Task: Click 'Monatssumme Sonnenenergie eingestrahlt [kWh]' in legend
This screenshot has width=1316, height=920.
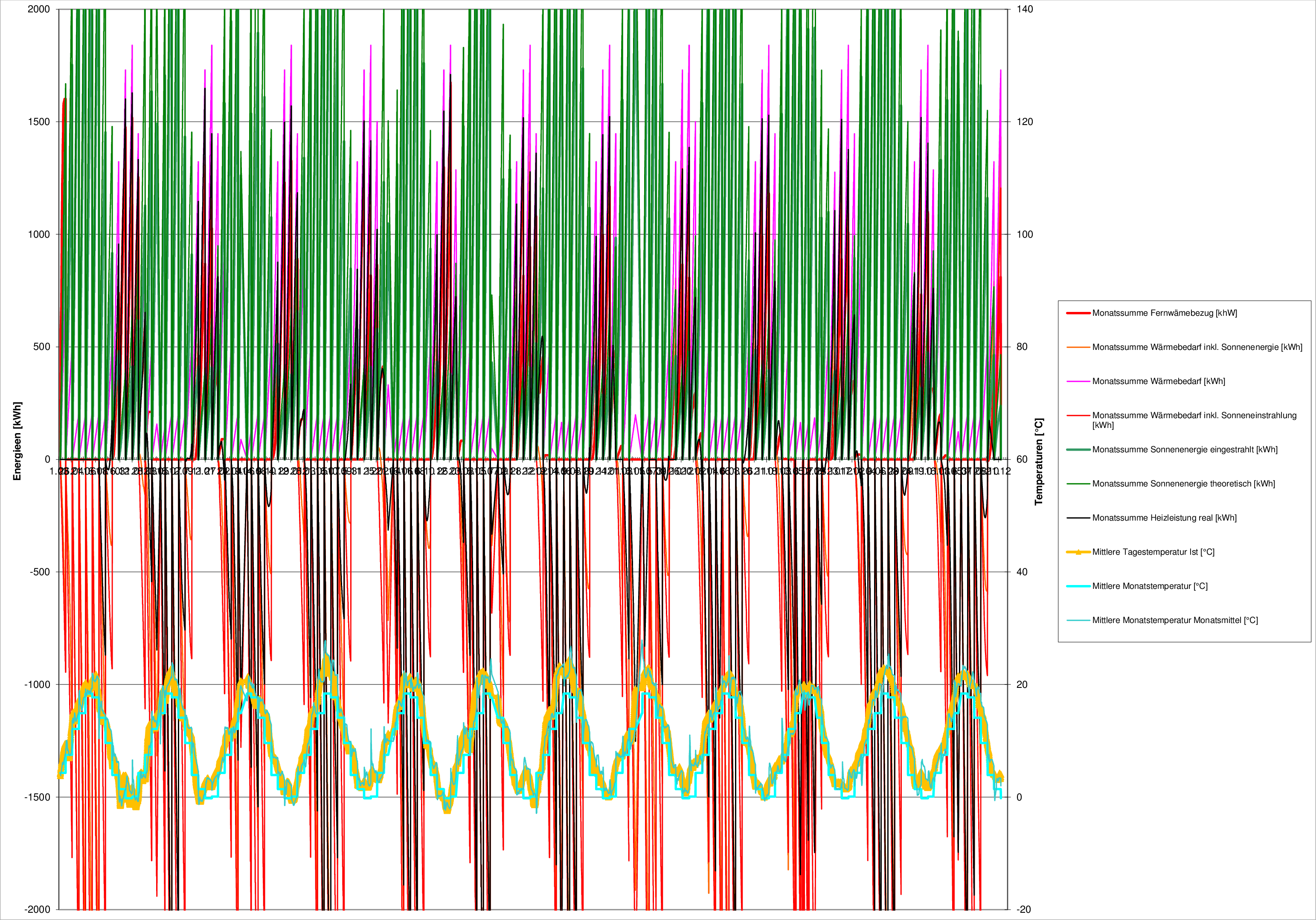Action: pyautogui.click(x=1185, y=449)
